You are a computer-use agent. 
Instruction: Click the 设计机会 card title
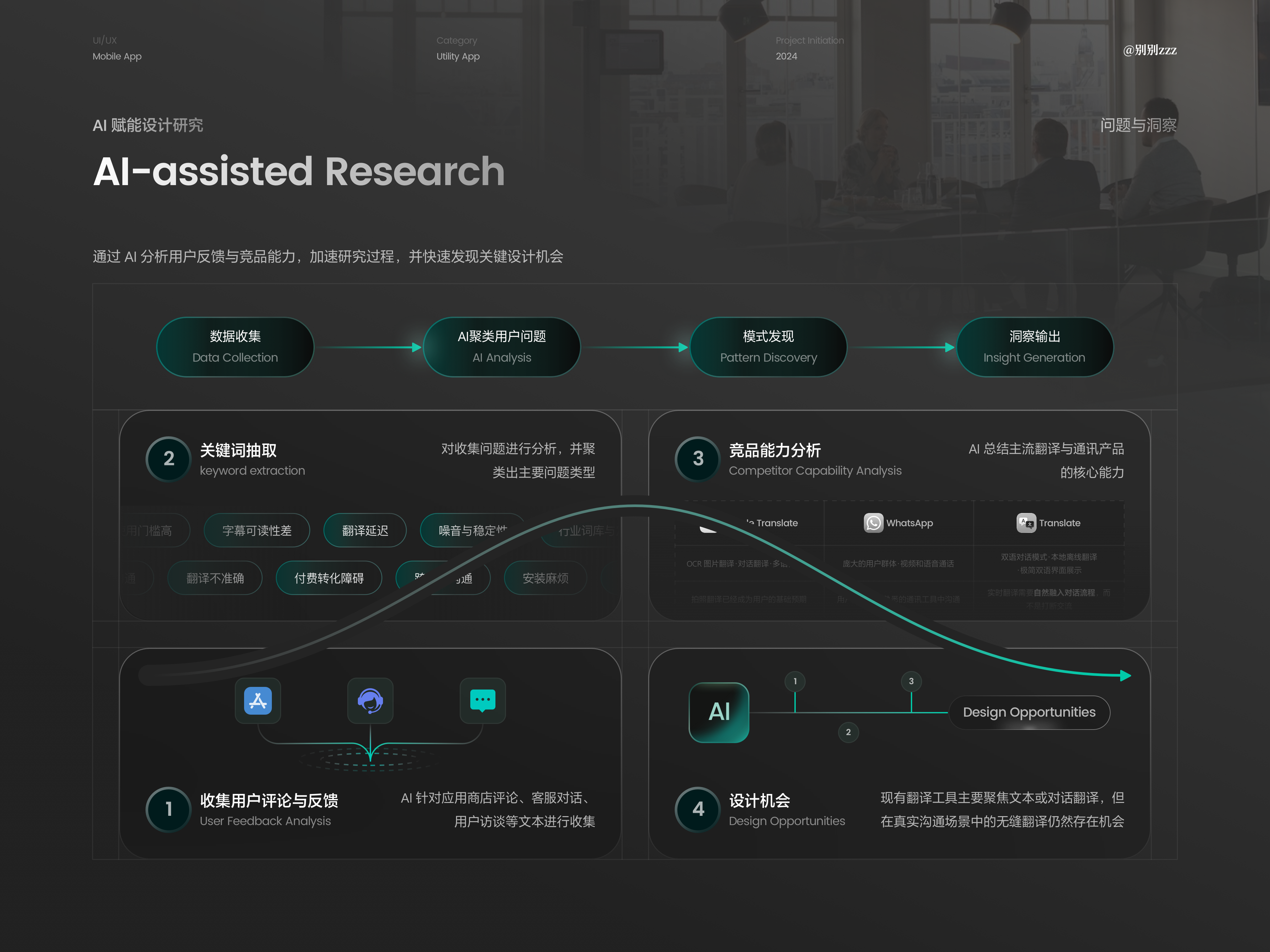click(x=760, y=801)
